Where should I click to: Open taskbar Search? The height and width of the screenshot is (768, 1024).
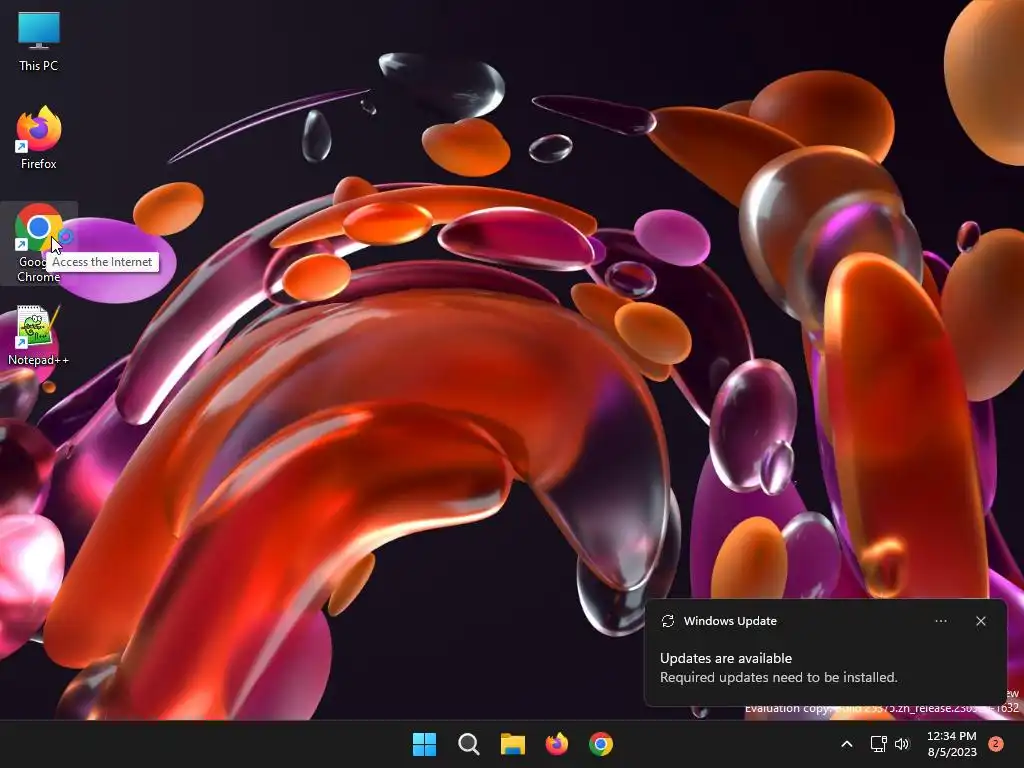coord(468,744)
